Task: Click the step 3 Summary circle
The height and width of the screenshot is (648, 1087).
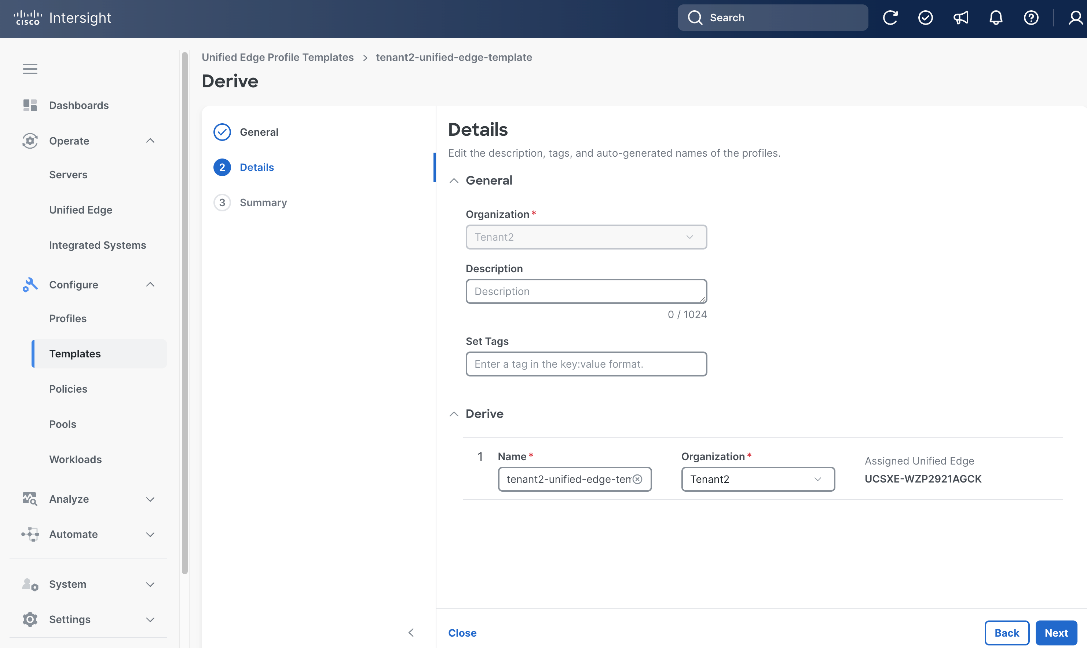Action: 222,202
